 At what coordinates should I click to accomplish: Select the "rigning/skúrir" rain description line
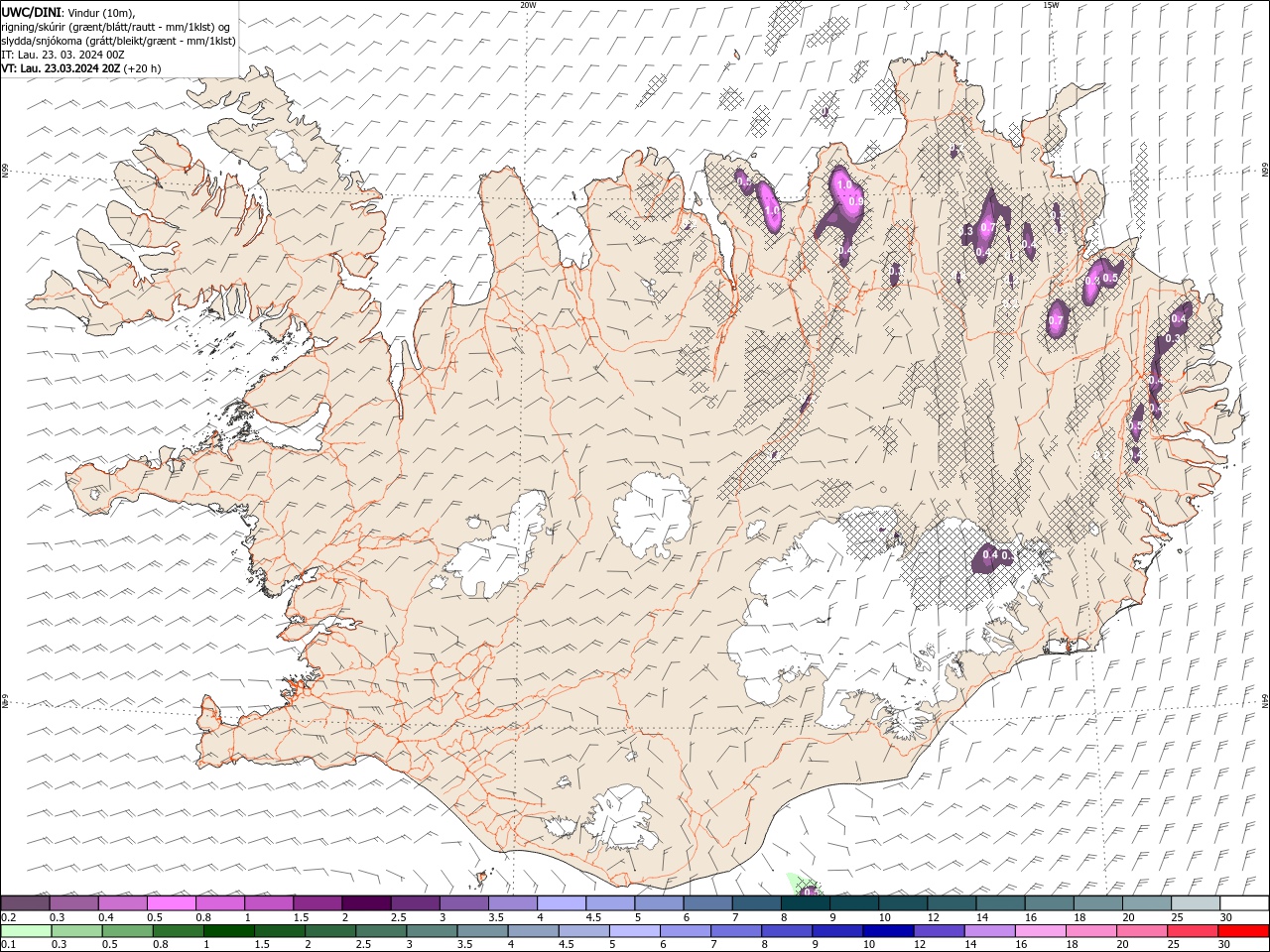pos(116,27)
